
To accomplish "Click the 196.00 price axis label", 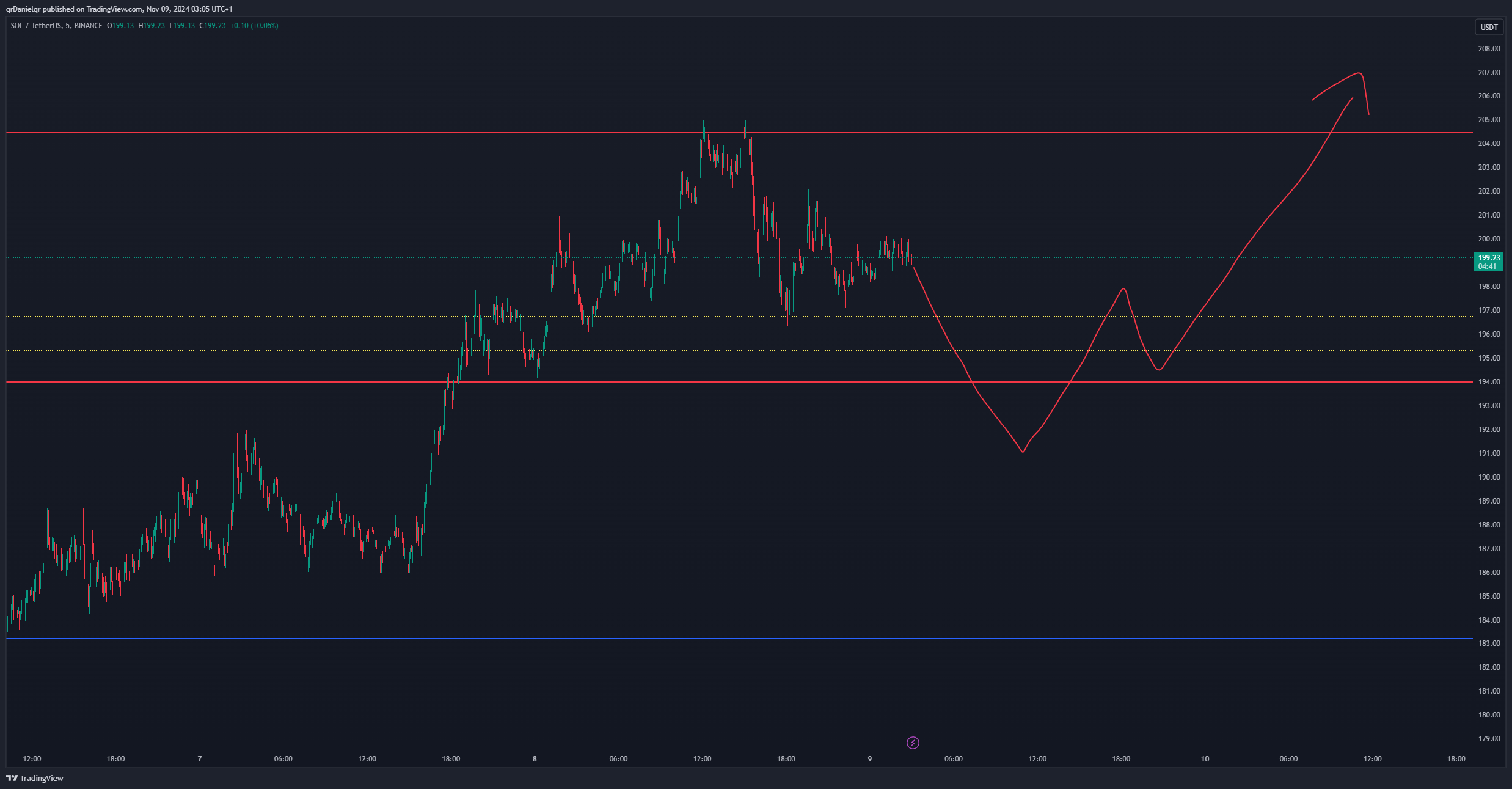I will click(x=1489, y=334).
